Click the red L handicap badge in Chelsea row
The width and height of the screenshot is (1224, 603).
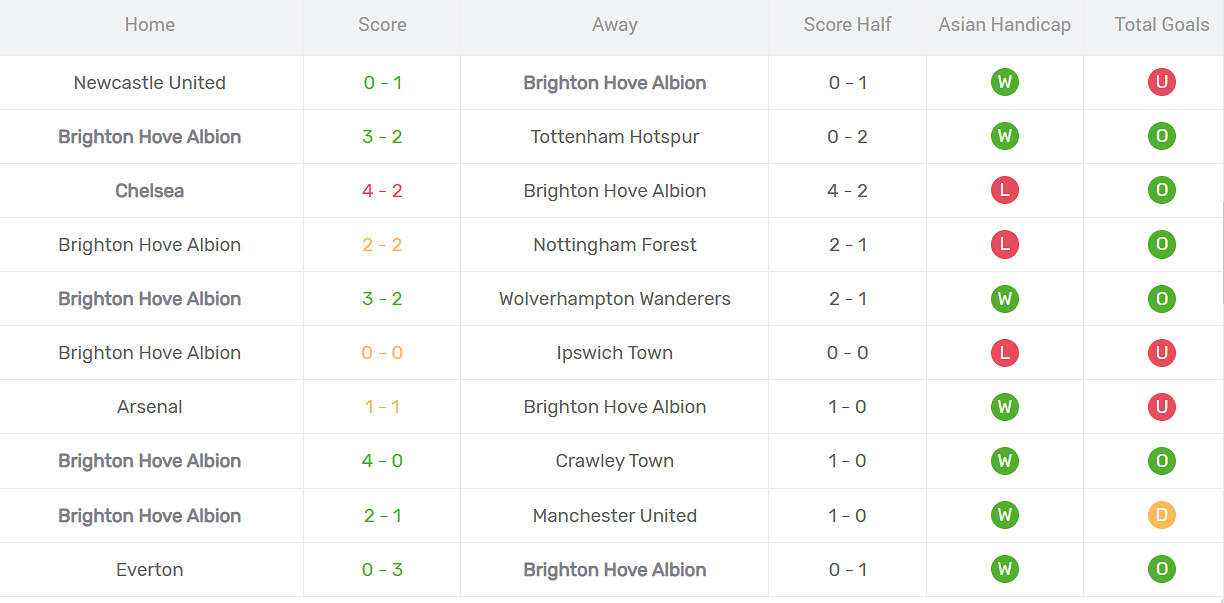point(1004,191)
